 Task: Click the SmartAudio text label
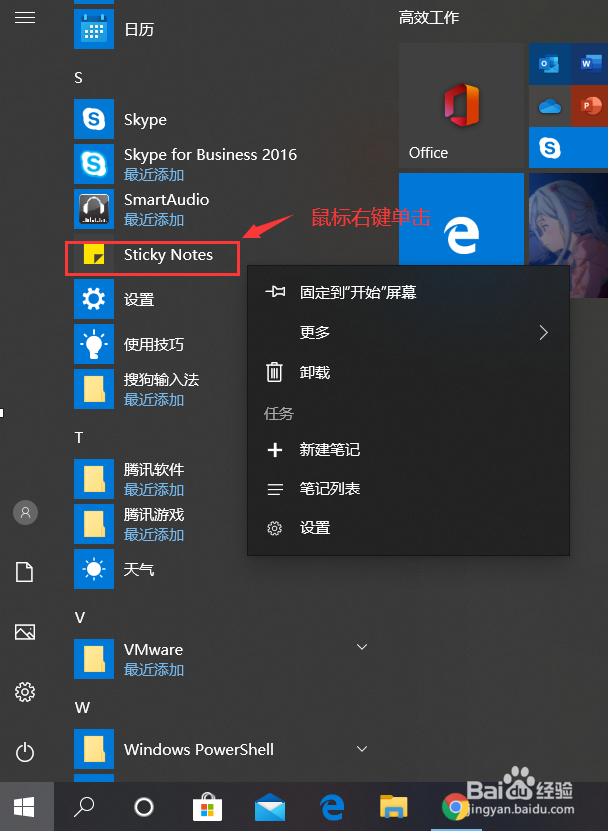(166, 199)
